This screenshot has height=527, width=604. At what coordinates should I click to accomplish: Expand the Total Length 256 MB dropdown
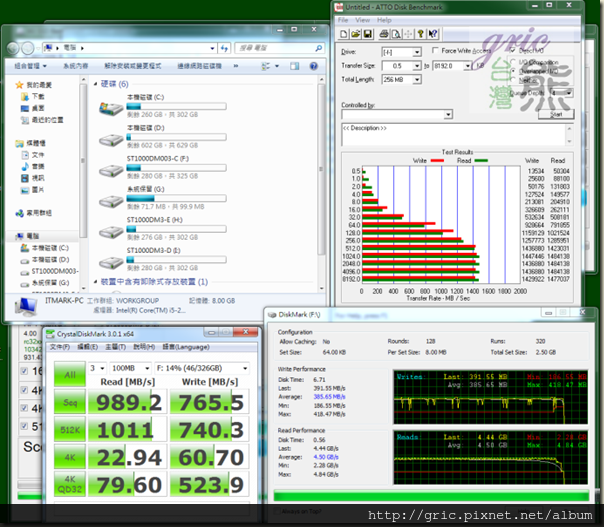[415, 79]
